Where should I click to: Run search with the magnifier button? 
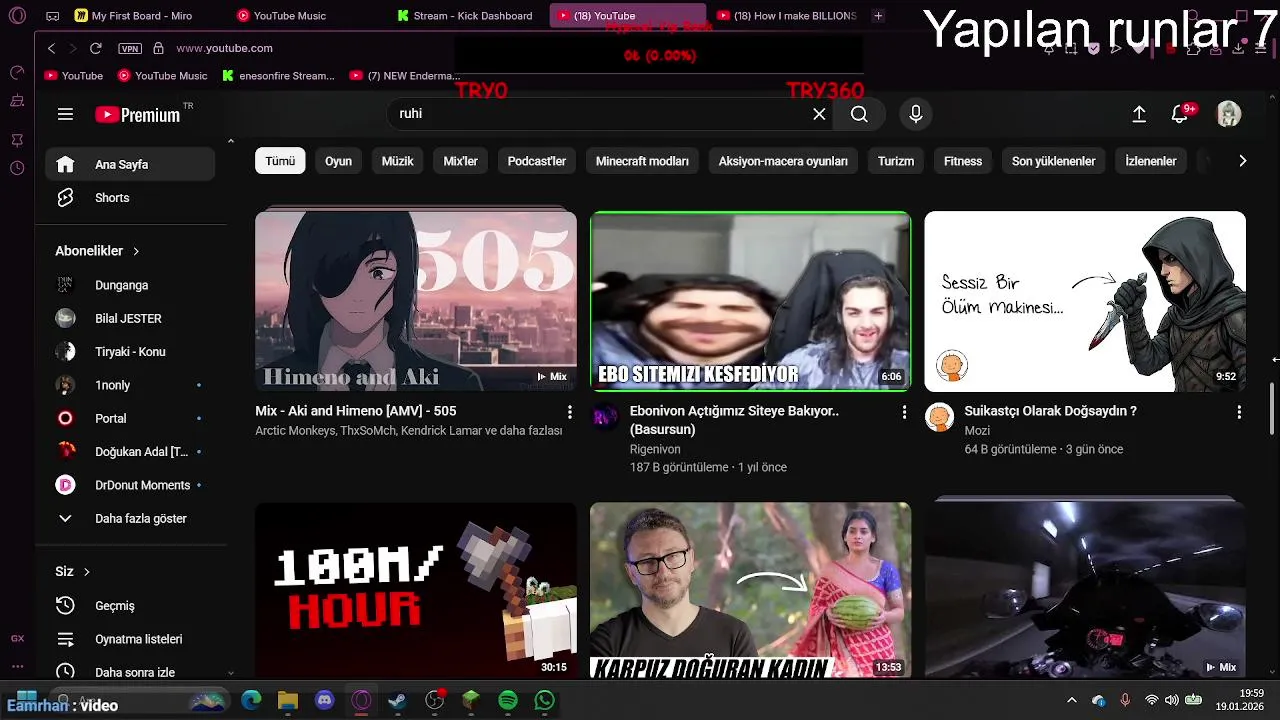point(859,114)
